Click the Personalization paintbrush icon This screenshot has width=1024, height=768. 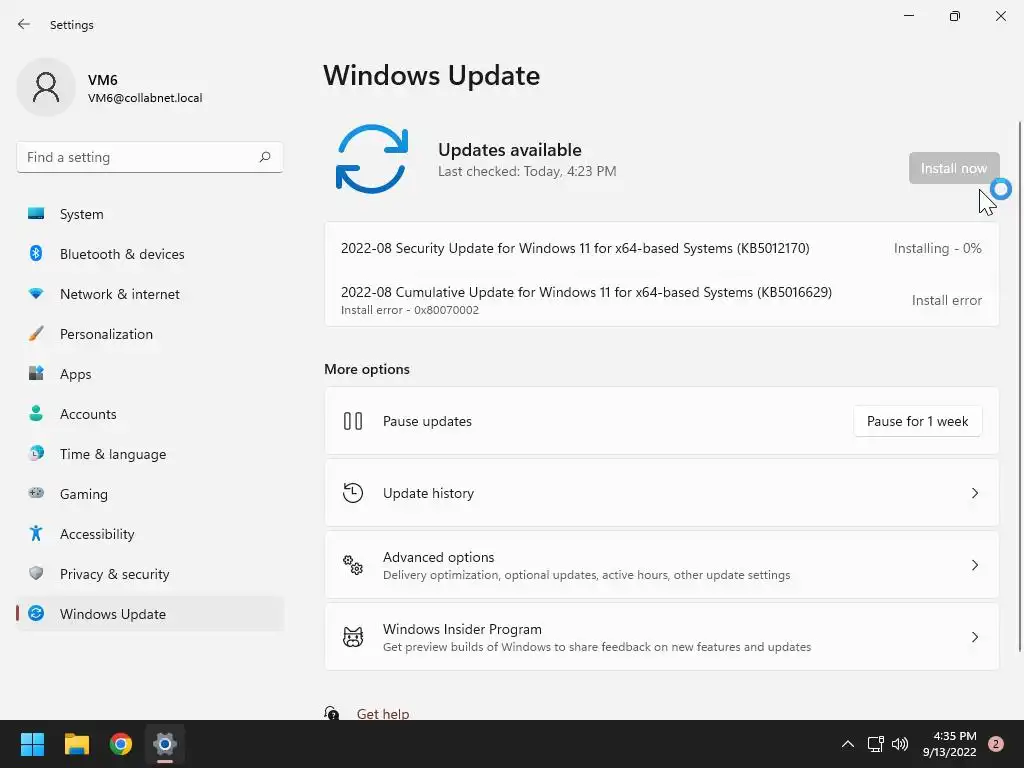pyautogui.click(x=36, y=334)
